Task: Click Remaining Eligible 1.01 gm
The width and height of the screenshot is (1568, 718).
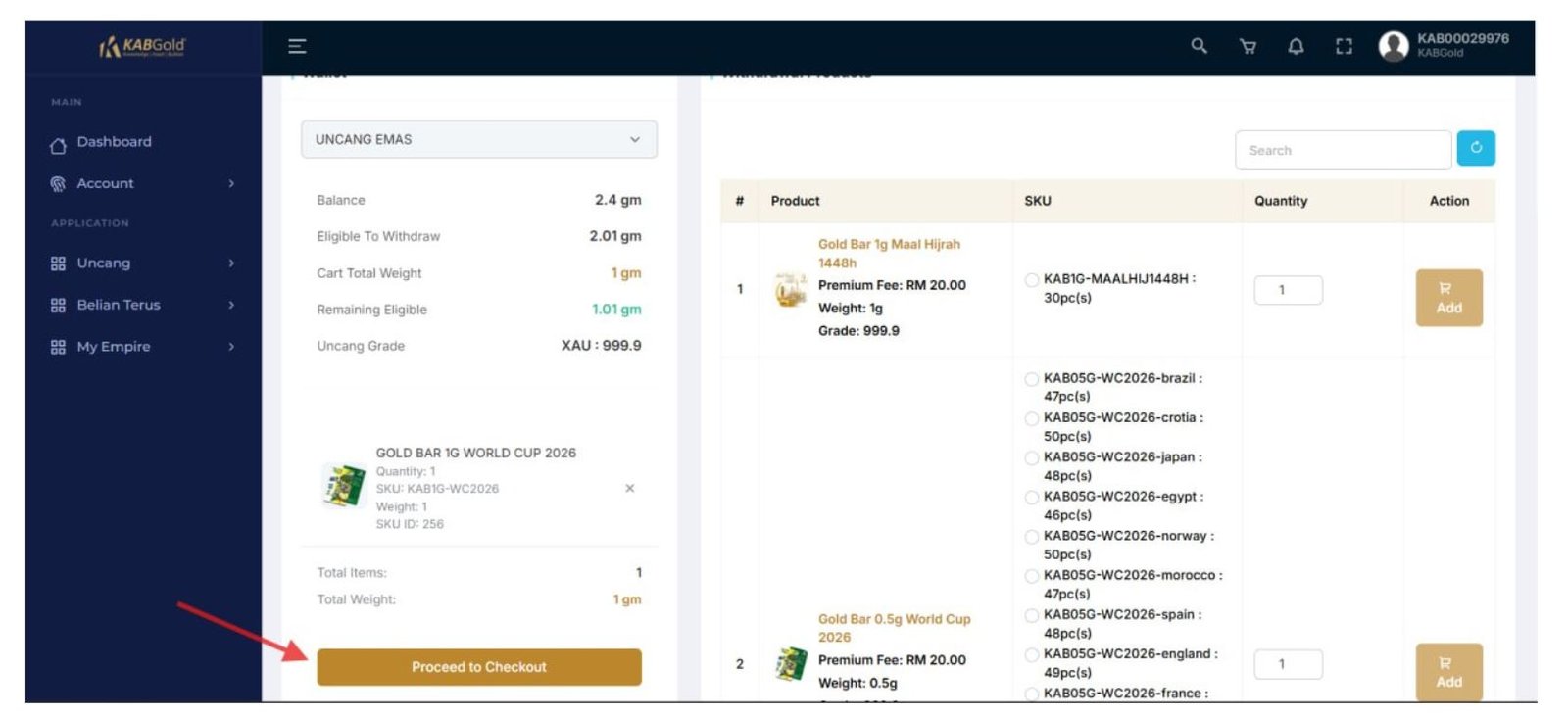Action: (x=616, y=310)
